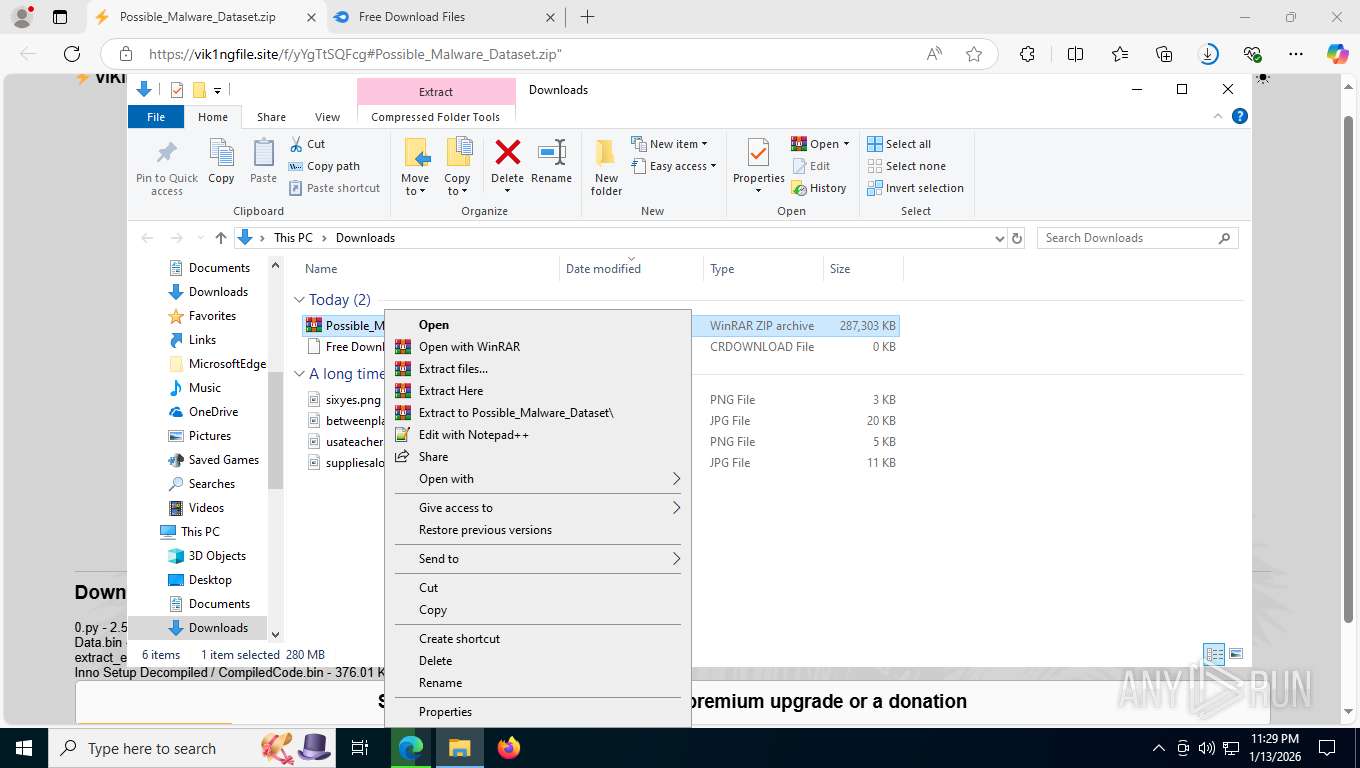Click the refresh button beside address bar

pyautogui.click(x=1017, y=238)
